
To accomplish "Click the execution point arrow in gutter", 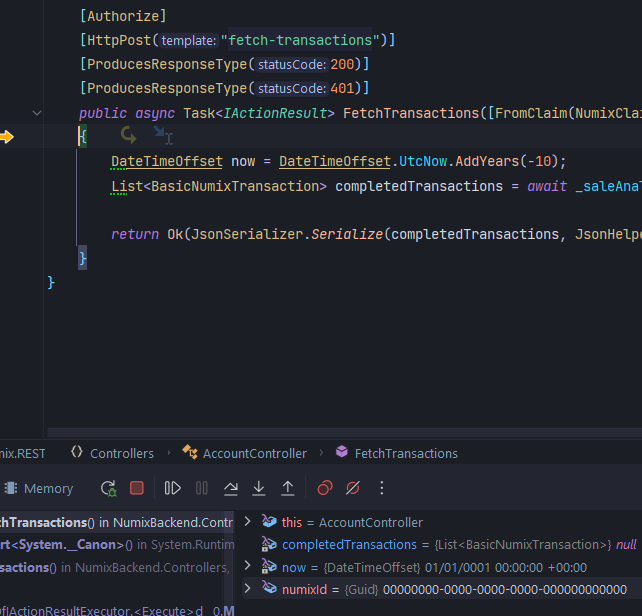I will coord(7,137).
